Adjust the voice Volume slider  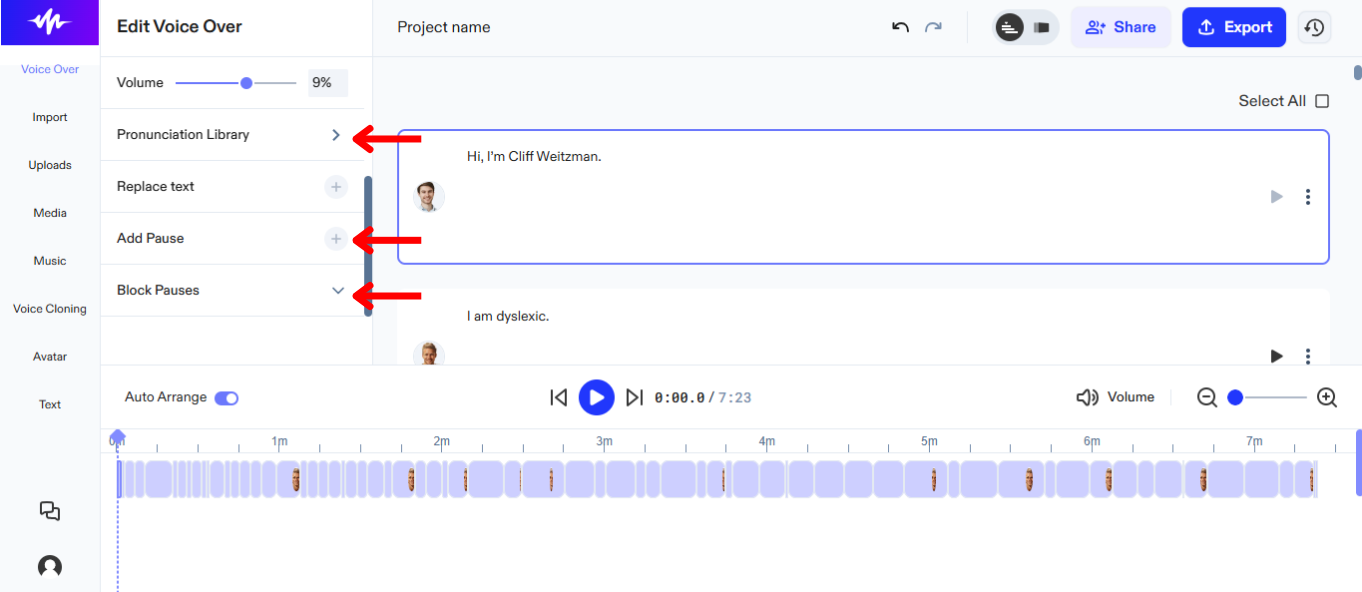pos(245,82)
